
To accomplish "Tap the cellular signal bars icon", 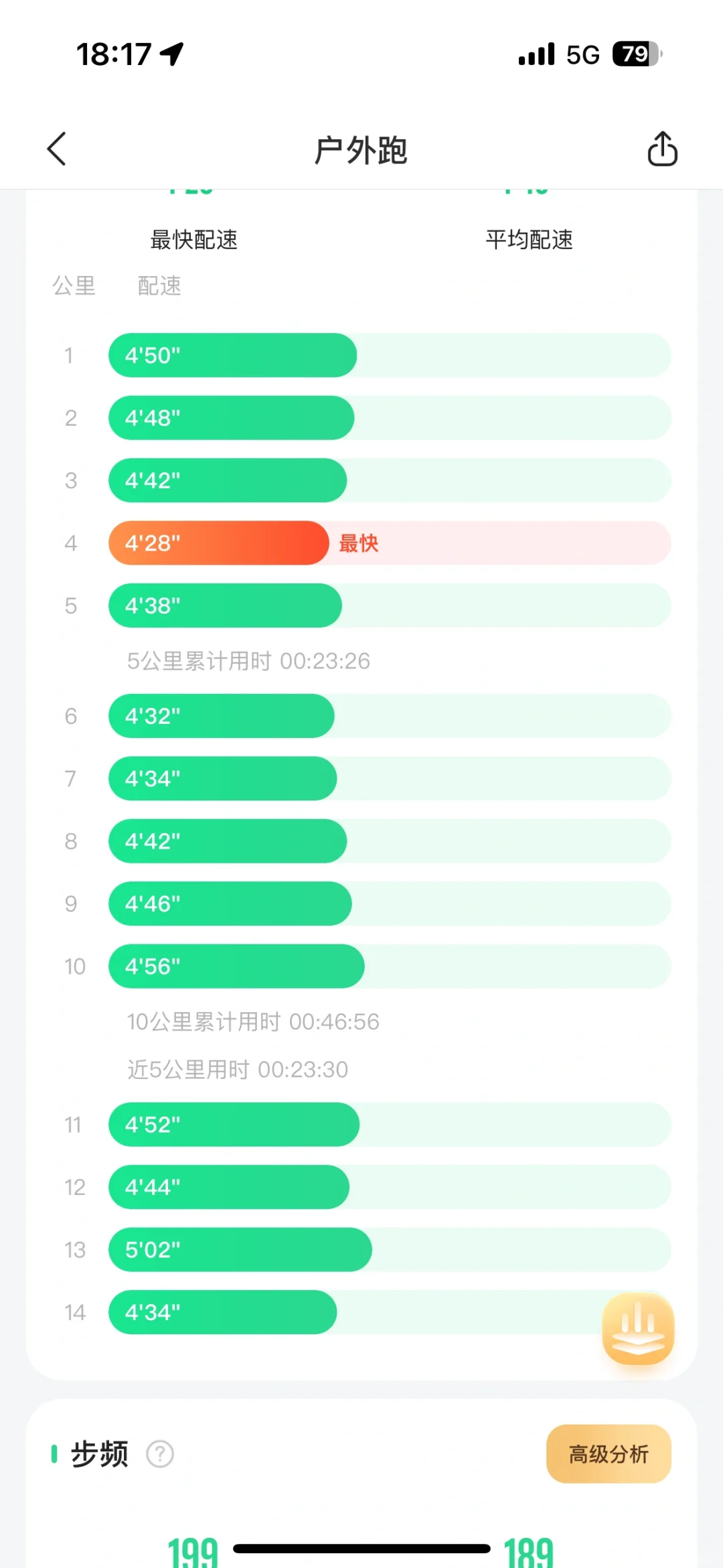I will coord(536,54).
